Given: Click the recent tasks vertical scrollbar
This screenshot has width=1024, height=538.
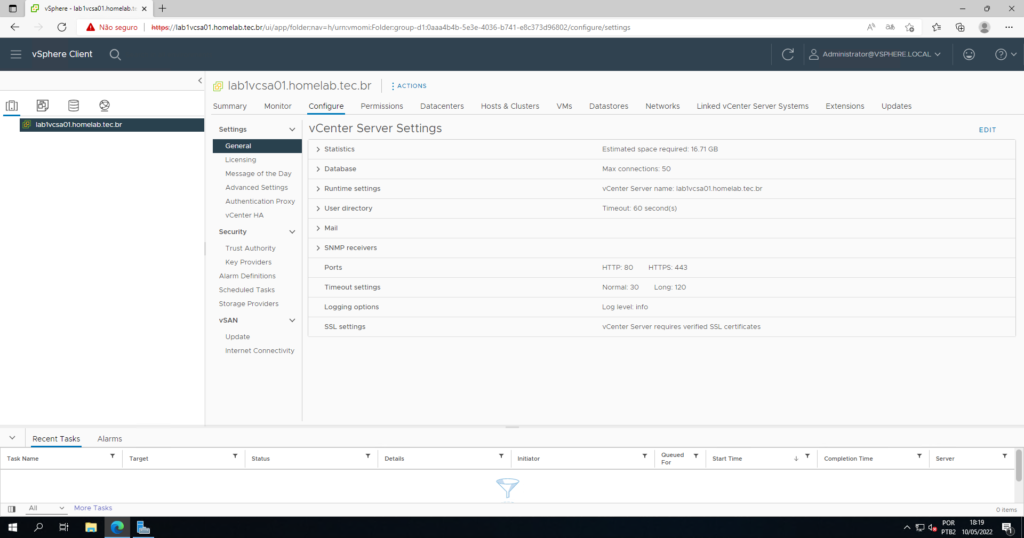Looking at the screenshot, I should click(x=1019, y=466).
